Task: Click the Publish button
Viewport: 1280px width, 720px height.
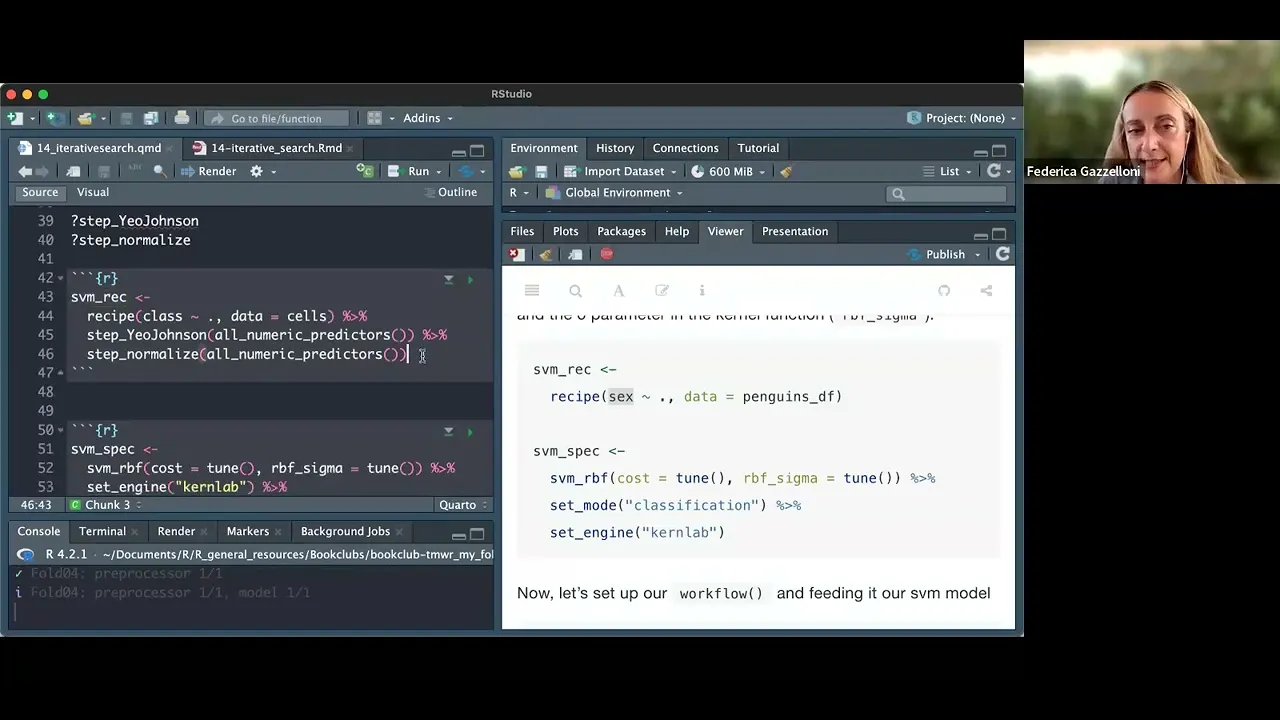Action: tap(937, 255)
